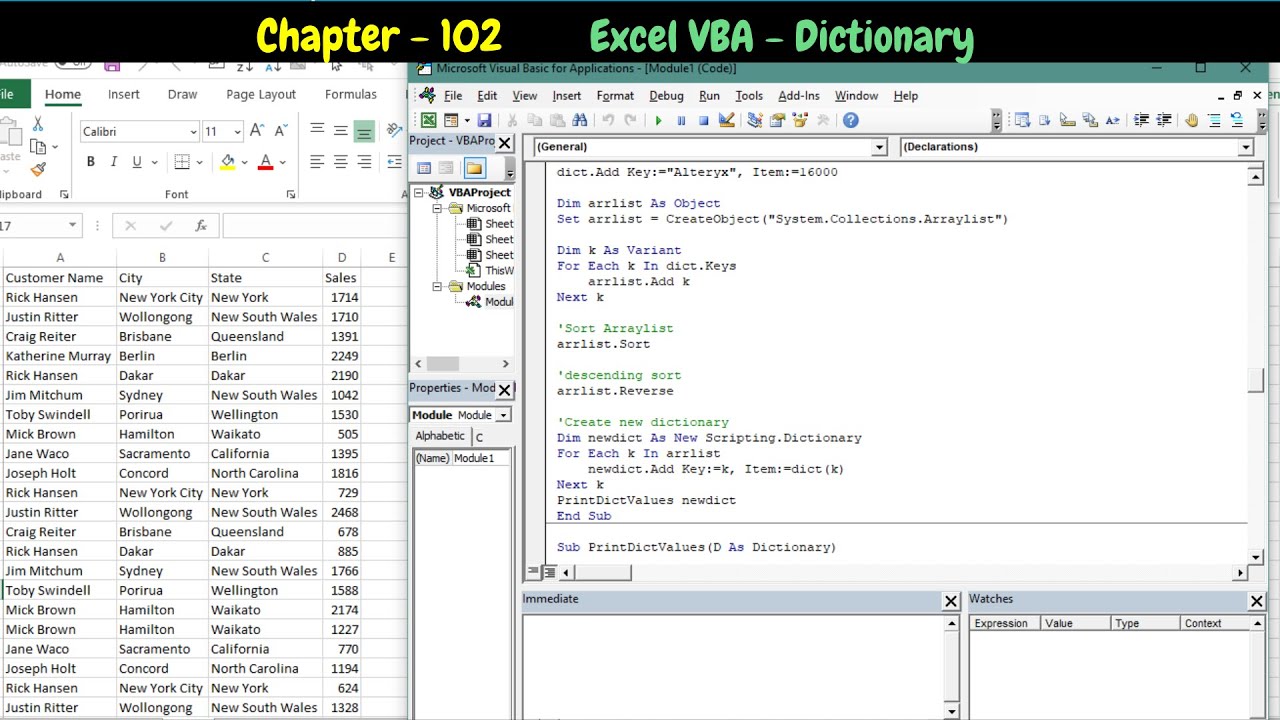Toggle Bold formatting in Excel ribbon
1280x720 pixels.
pos(90,162)
